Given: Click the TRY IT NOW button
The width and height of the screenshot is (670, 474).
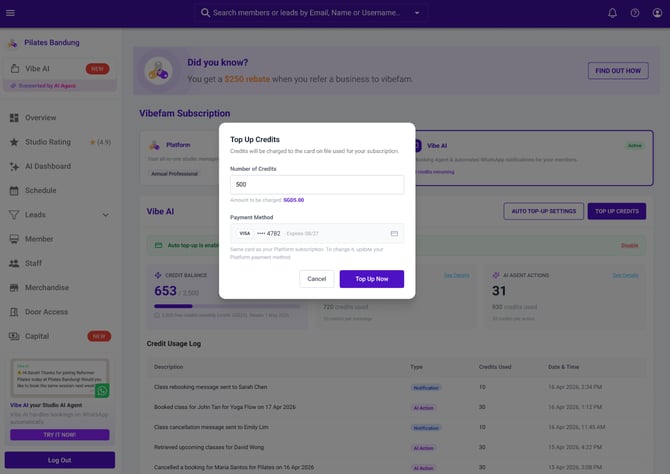Looking at the screenshot, I should [x=60, y=435].
